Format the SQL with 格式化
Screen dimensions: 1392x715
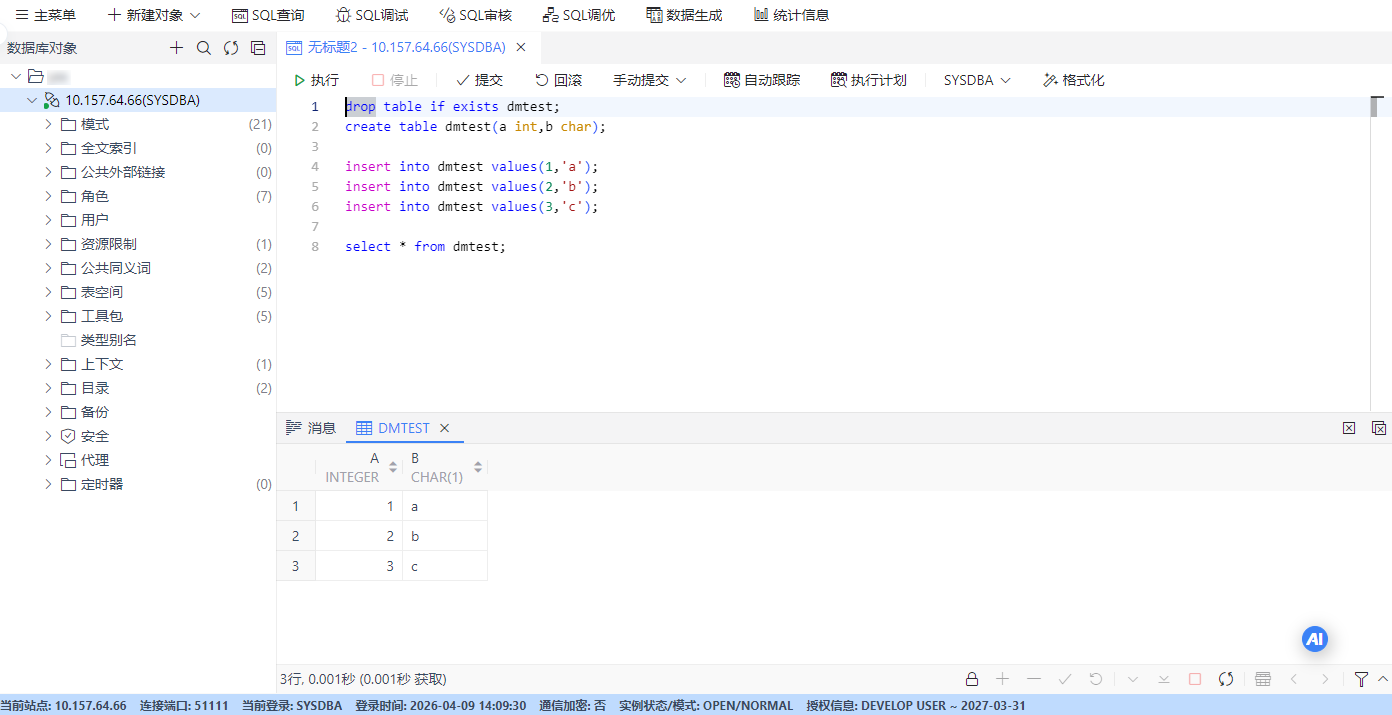point(1074,80)
